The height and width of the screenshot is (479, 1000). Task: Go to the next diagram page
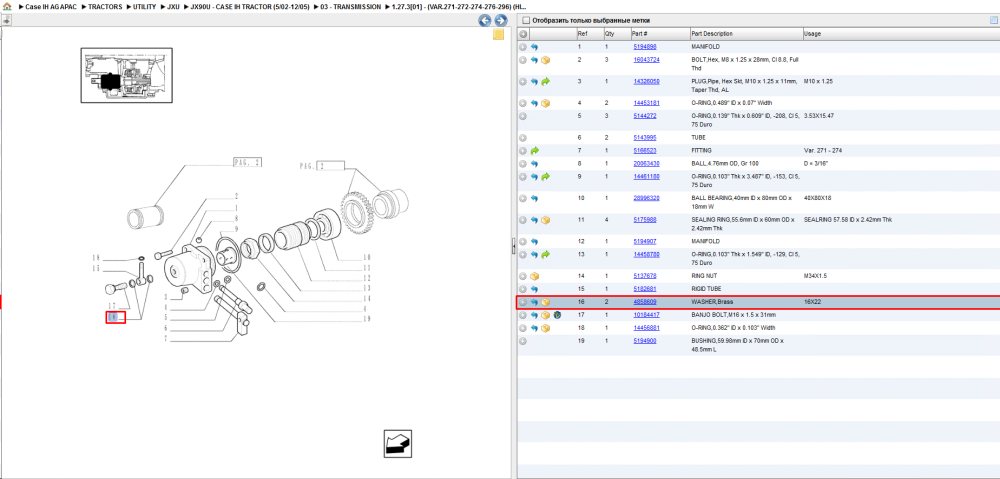click(x=501, y=20)
